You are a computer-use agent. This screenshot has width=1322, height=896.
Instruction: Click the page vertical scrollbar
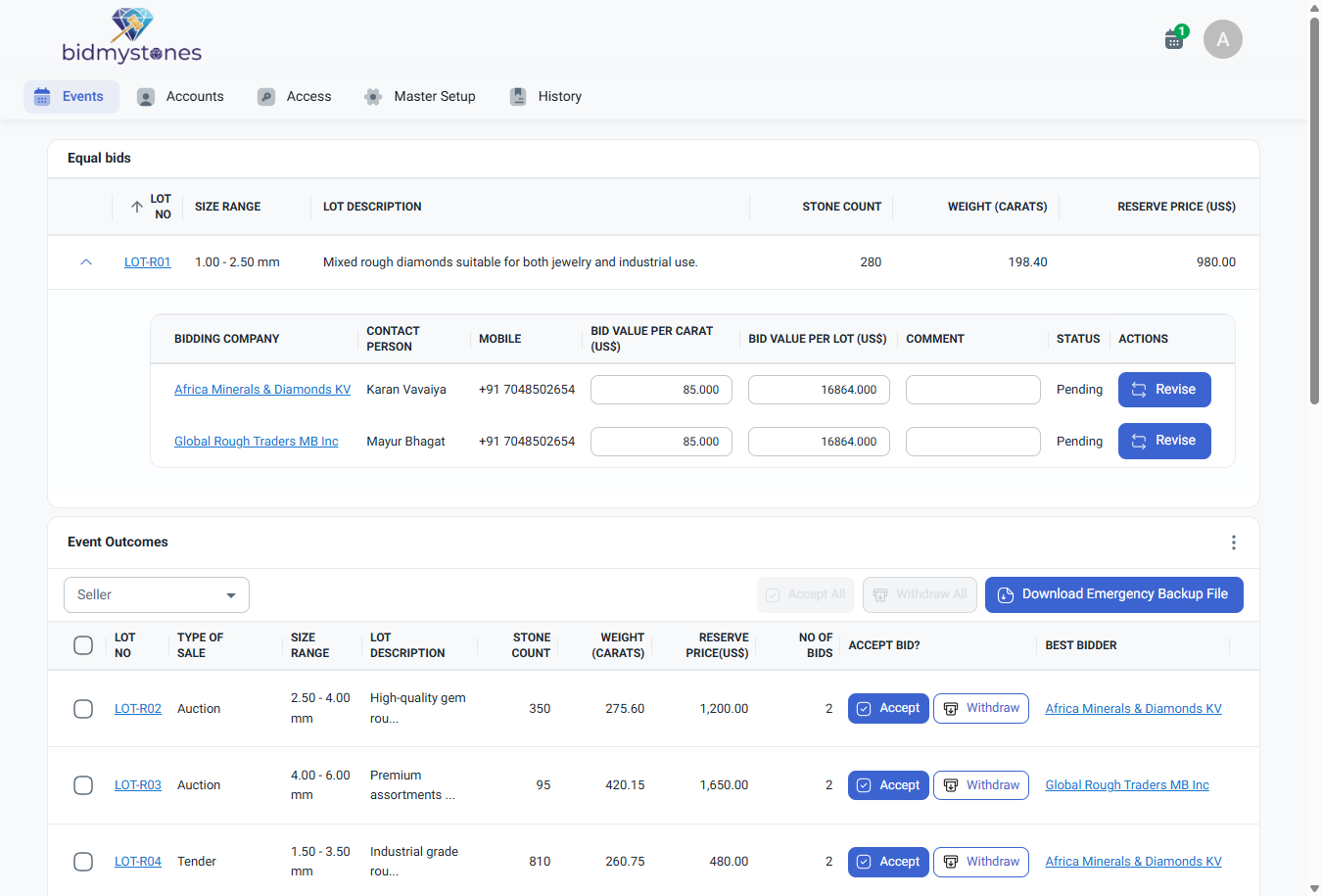[1314, 211]
